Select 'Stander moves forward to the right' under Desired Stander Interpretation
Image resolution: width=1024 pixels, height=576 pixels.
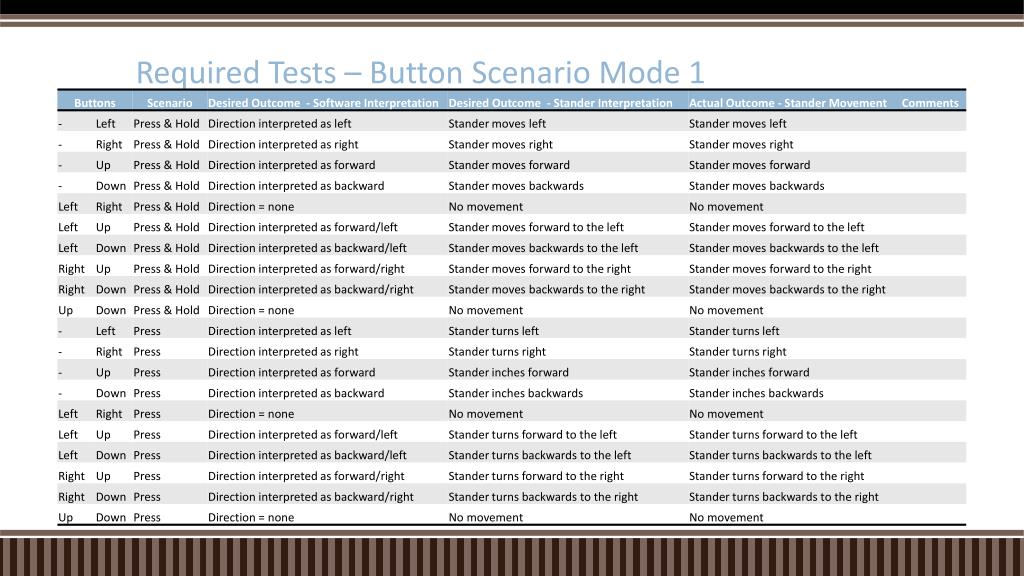tap(539, 269)
